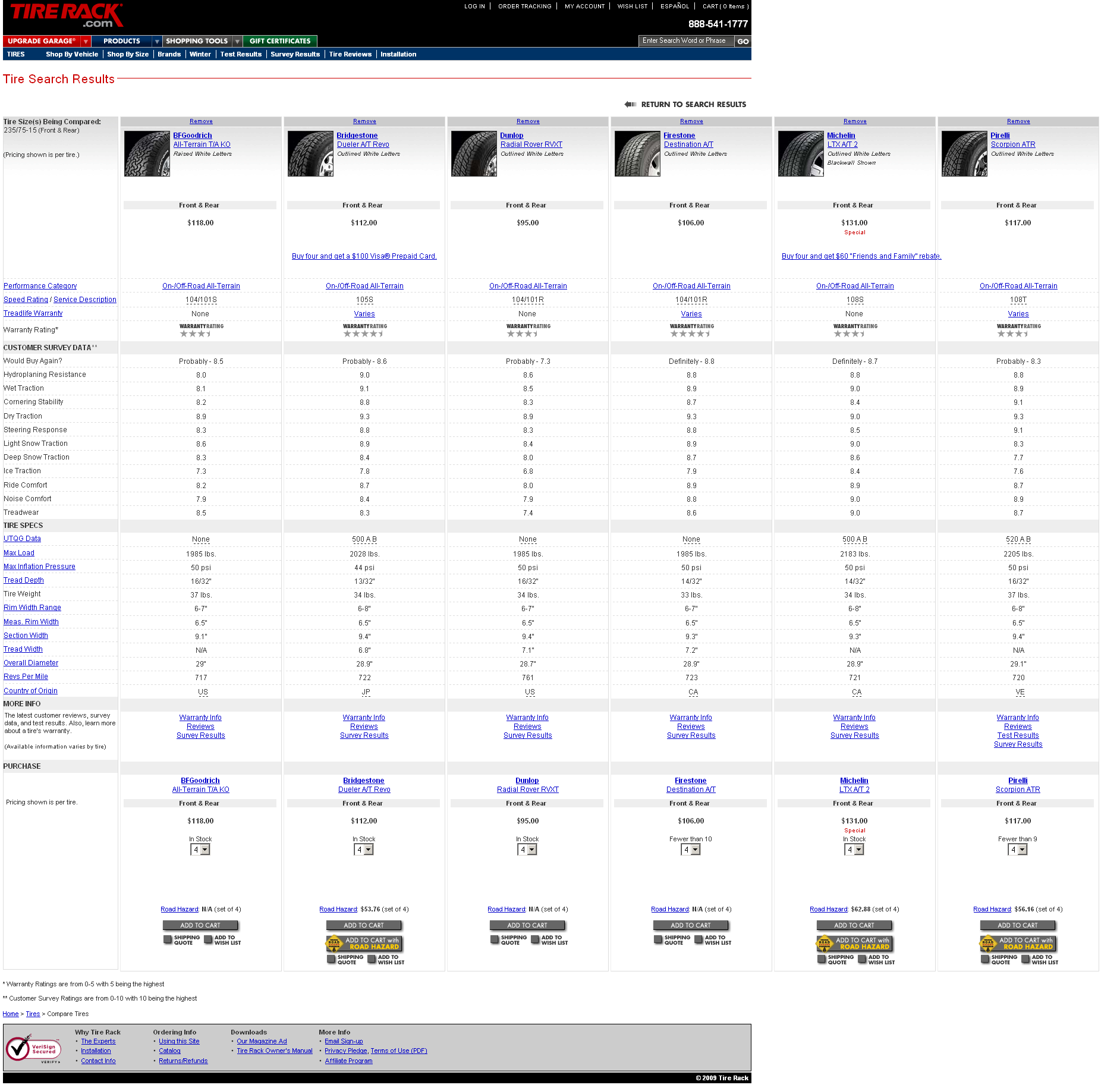Open Michelin quantity dropdown
The height and width of the screenshot is (1088, 1120).
coord(854,850)
